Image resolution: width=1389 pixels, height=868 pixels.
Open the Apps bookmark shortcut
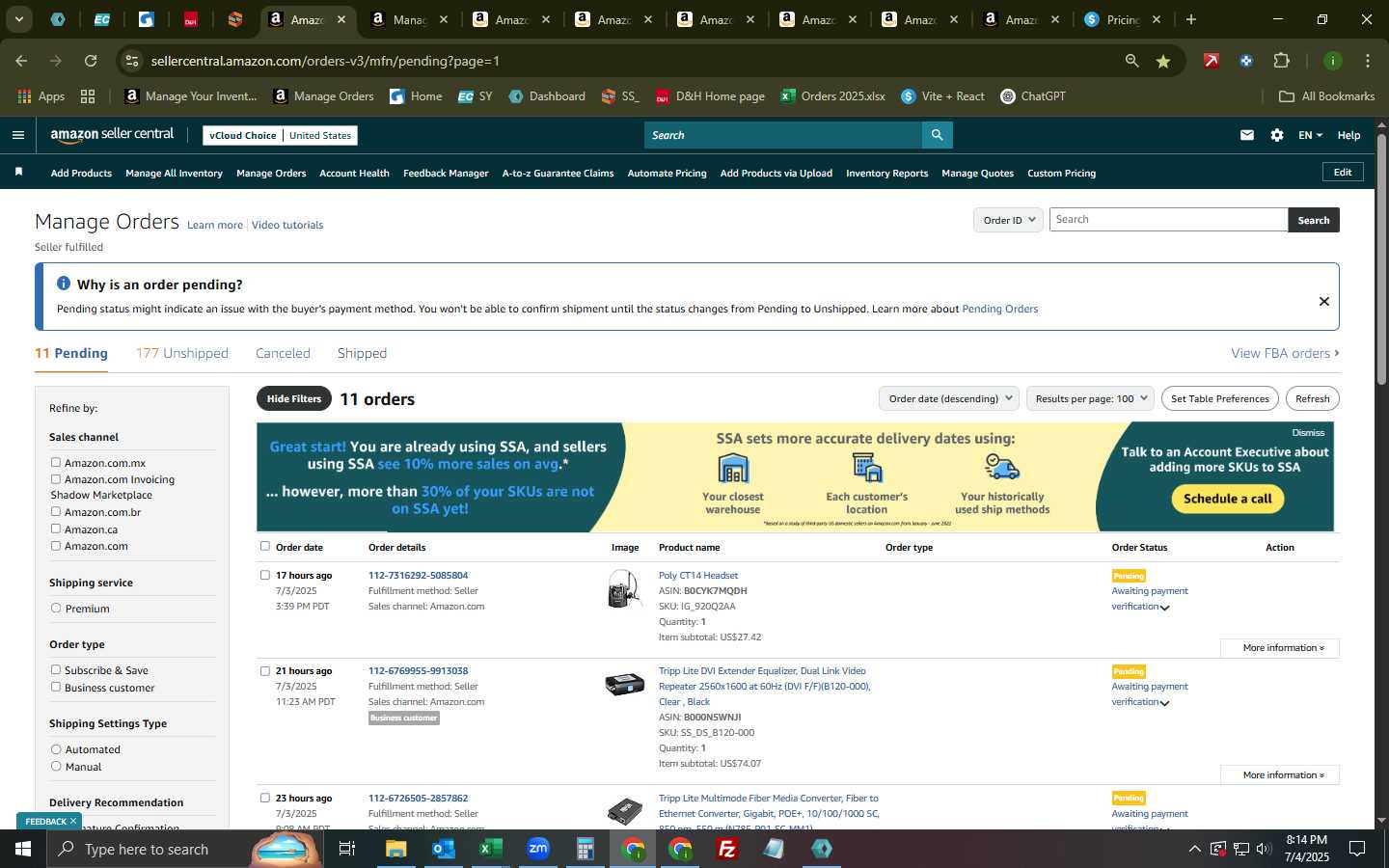click(x=41, y=96)
